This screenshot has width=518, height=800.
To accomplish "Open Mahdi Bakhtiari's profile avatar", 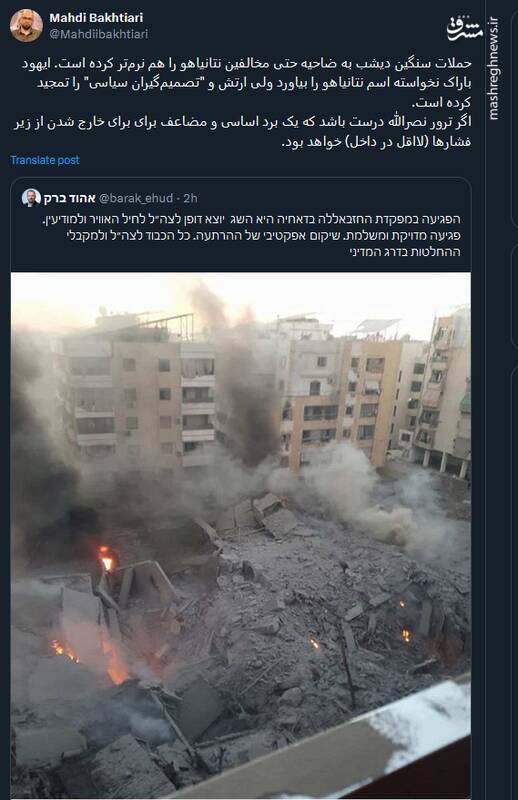I will tap(26, 25).
